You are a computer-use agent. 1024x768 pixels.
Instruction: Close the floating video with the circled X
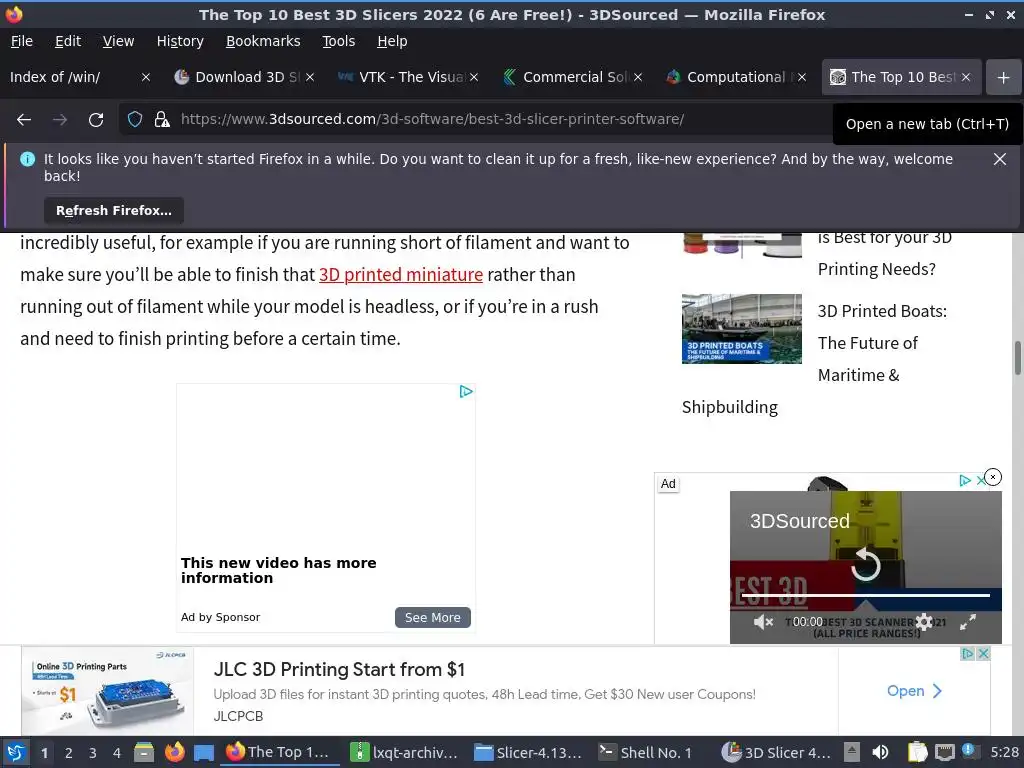(x=993, y=477)
